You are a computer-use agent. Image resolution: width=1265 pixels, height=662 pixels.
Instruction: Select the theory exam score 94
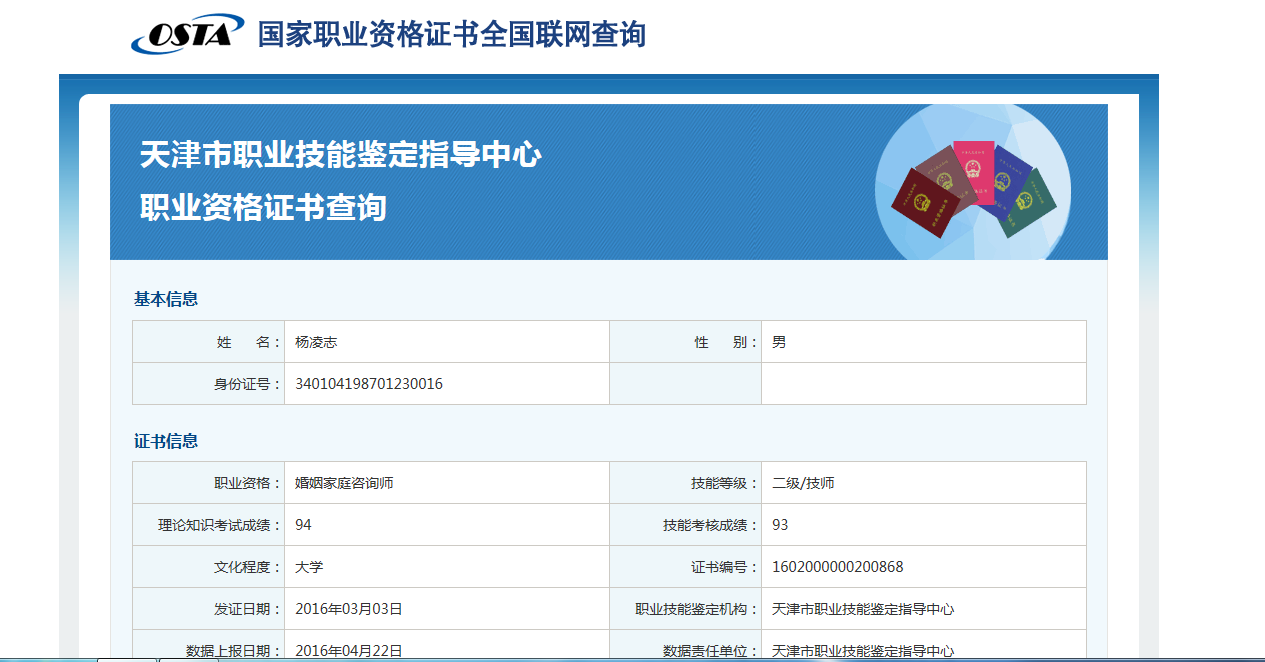[303, 525]
